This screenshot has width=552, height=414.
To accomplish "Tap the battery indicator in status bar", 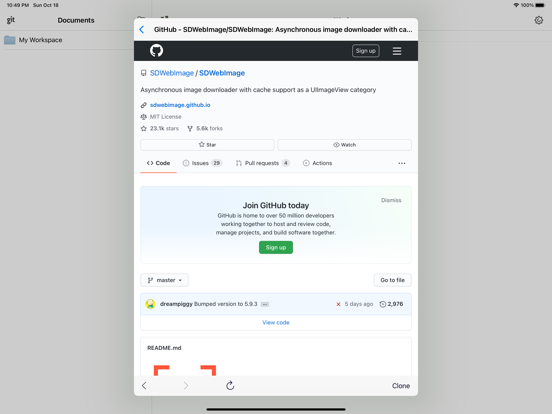I will pyautogui.click(x=540, y=5).
